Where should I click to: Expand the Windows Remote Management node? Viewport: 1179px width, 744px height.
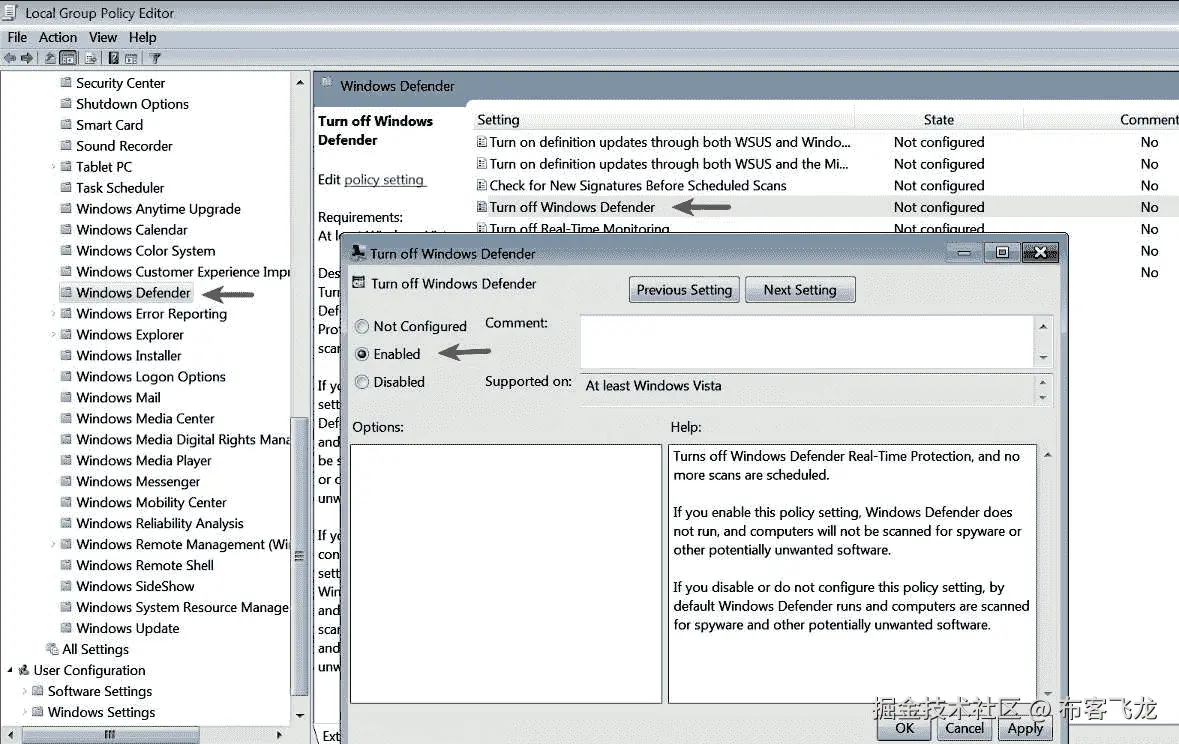(x=53, y=544)
